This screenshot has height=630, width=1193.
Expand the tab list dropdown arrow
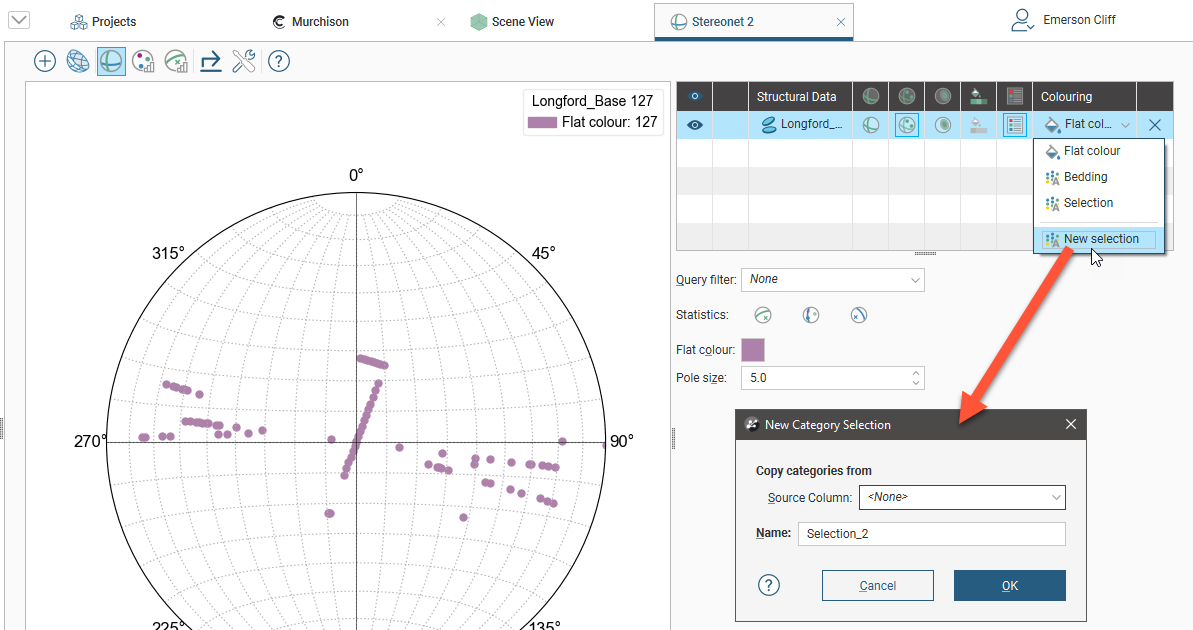[19, 20]
